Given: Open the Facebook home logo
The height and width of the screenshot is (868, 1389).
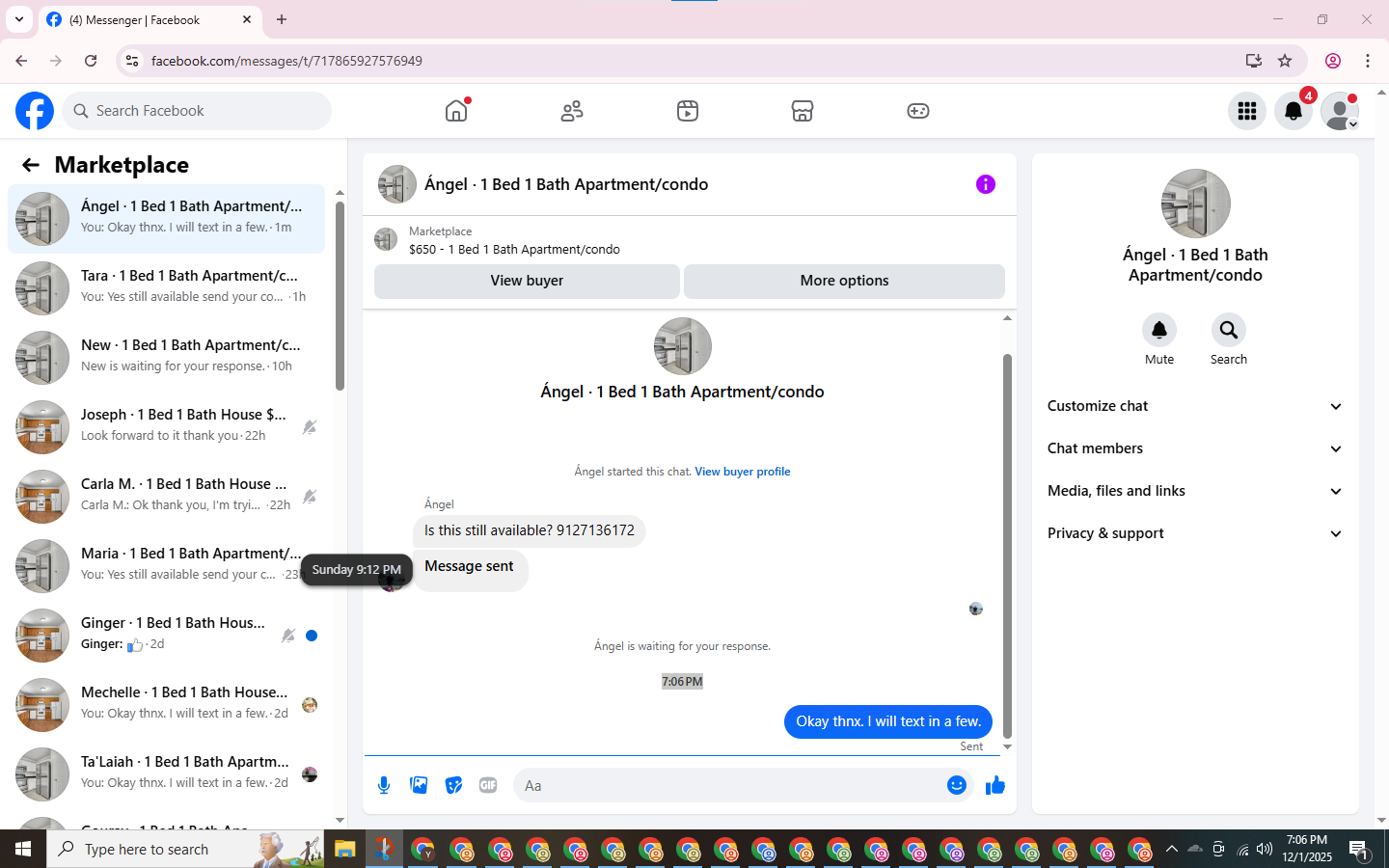Looking at the screenshot, I should [35, 111].
